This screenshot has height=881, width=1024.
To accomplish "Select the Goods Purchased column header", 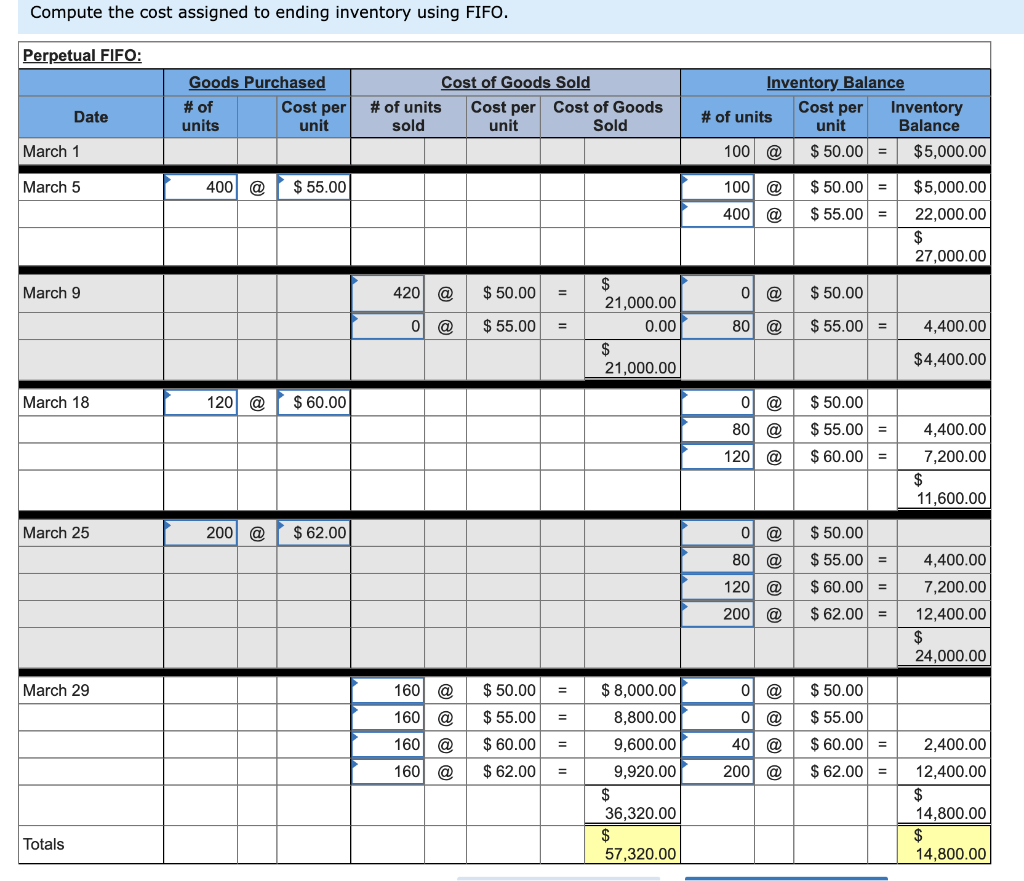I will [256, 82].
